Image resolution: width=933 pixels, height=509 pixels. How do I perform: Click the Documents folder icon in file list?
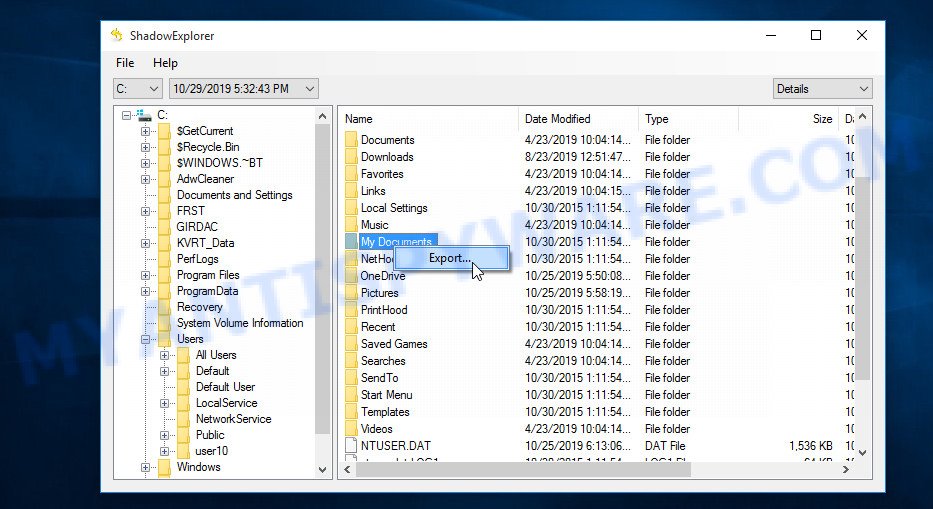[x=351, y=140]
